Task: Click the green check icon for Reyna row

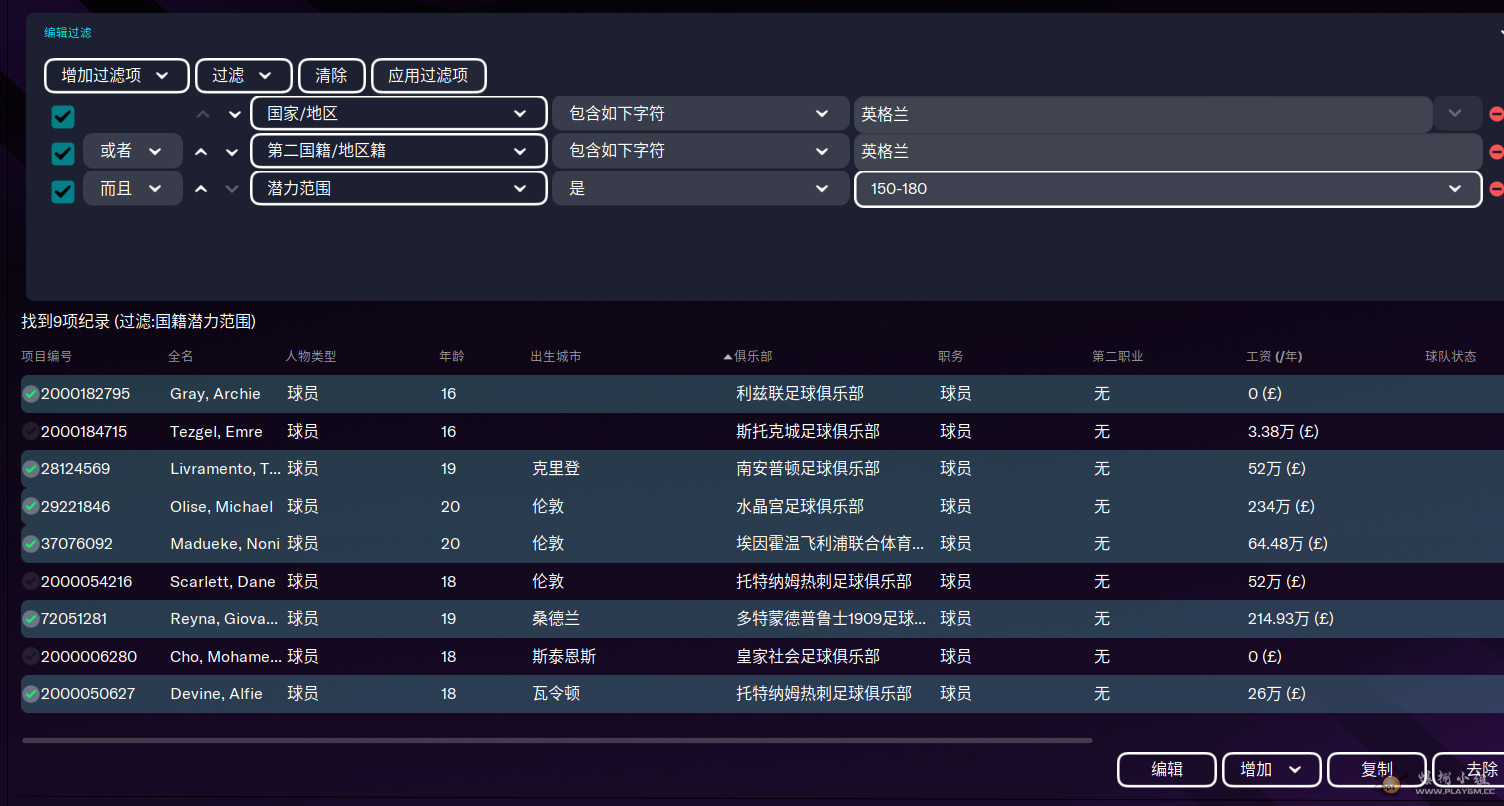Action: coord(31,618)
